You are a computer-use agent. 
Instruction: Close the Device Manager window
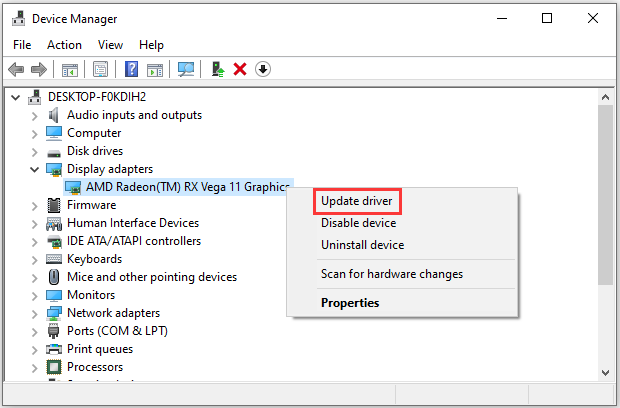593,19
